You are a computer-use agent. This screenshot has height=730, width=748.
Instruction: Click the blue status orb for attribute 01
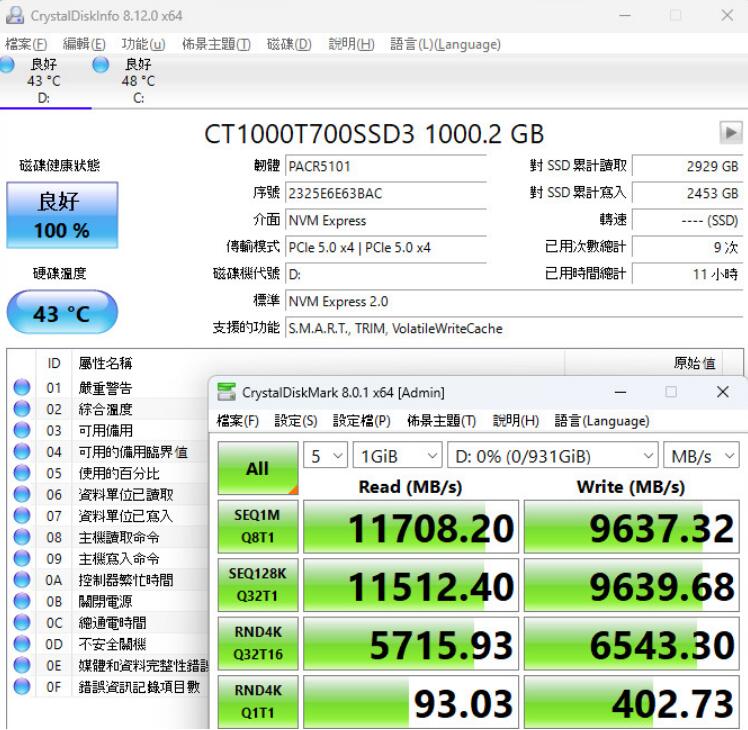tap(21, 387)
